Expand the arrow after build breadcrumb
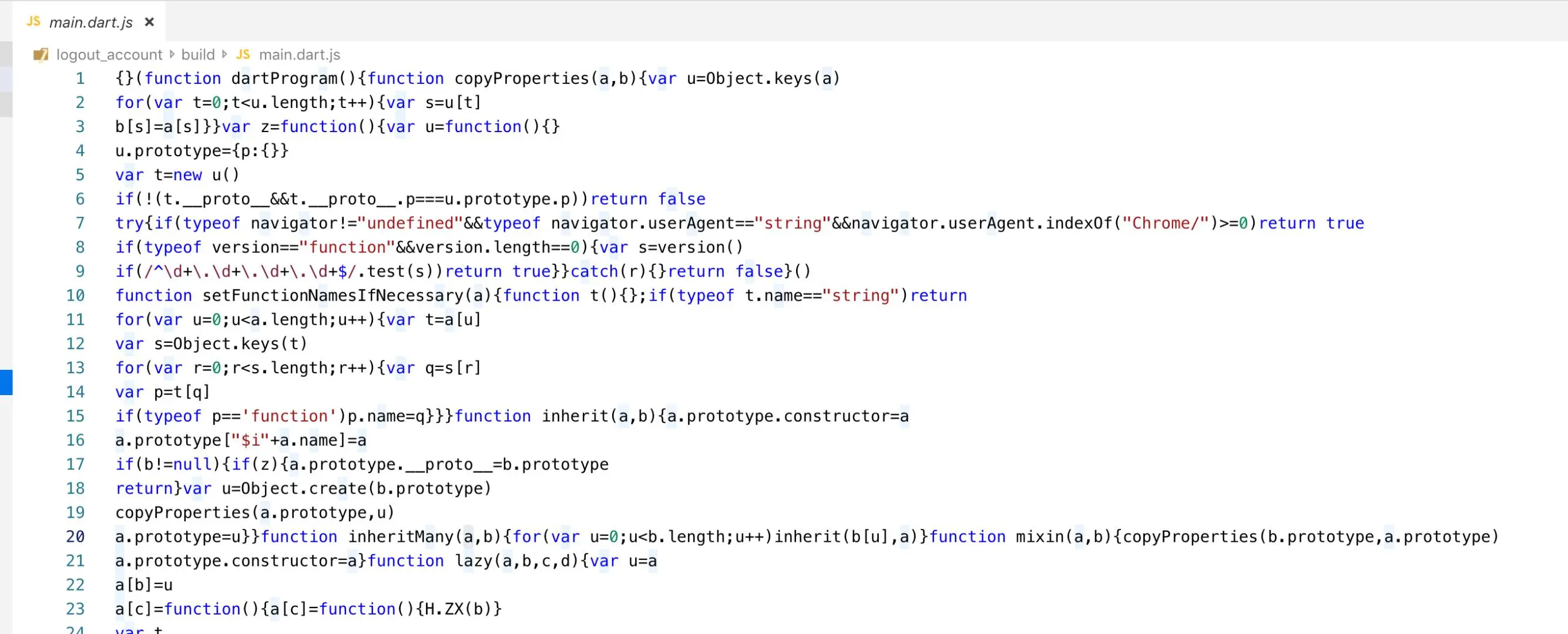Viewport: 1568px width, 634px height. 224,54
